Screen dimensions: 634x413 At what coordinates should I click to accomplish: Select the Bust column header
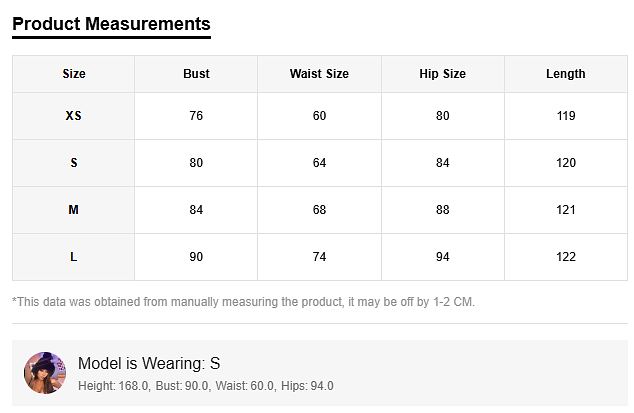pyautogui.click(x=196, y=74)
